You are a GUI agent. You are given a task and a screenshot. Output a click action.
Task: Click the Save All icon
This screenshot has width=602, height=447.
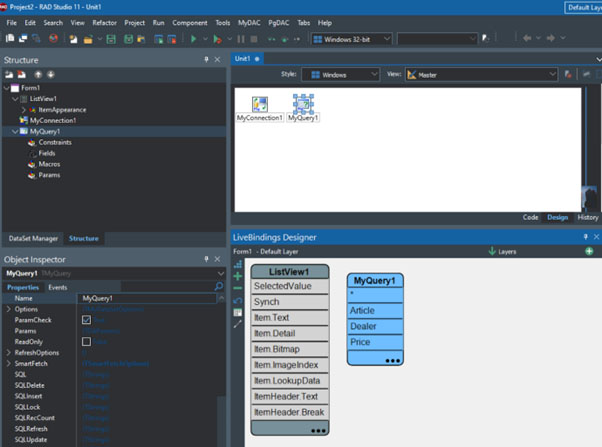(x=128, y=39)
